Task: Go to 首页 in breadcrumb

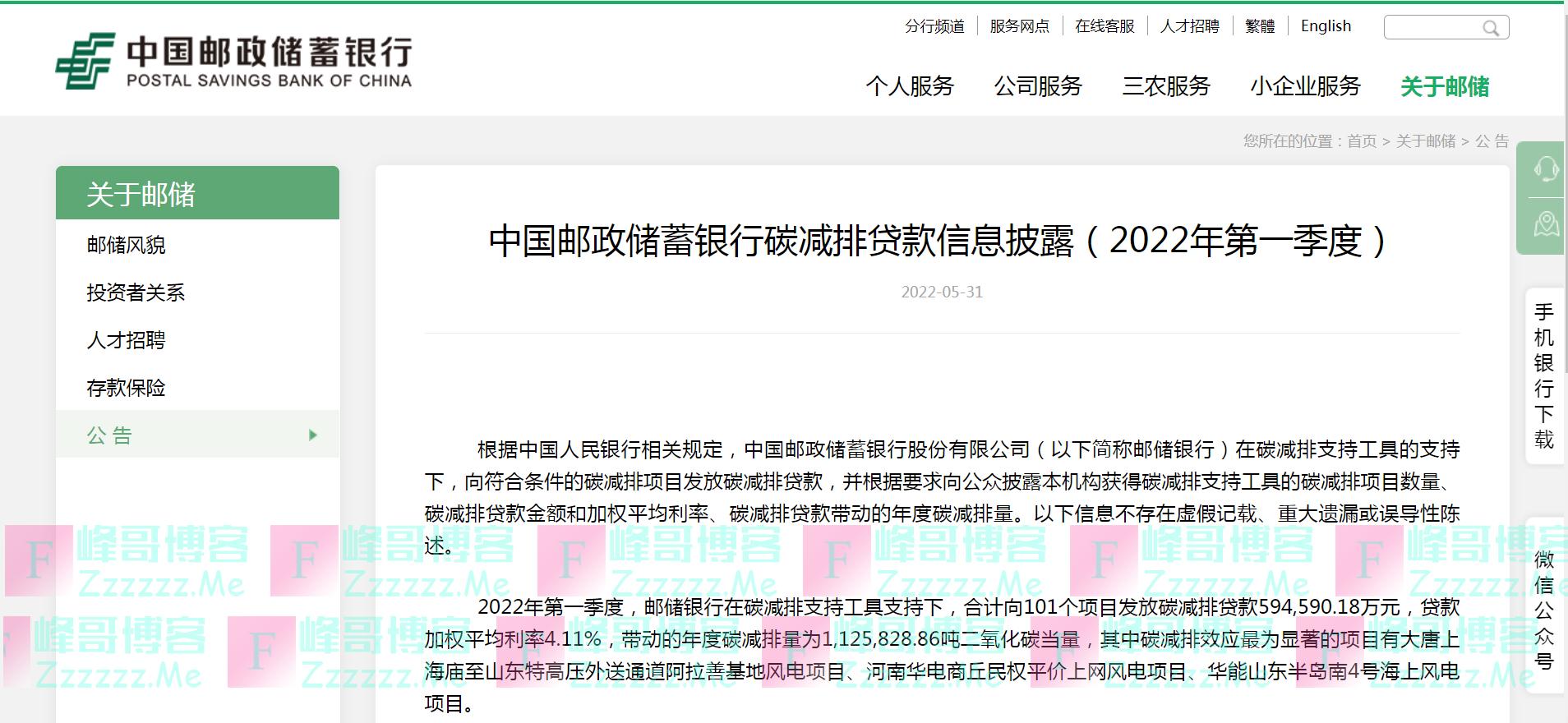Action: tap(1362, 141)
